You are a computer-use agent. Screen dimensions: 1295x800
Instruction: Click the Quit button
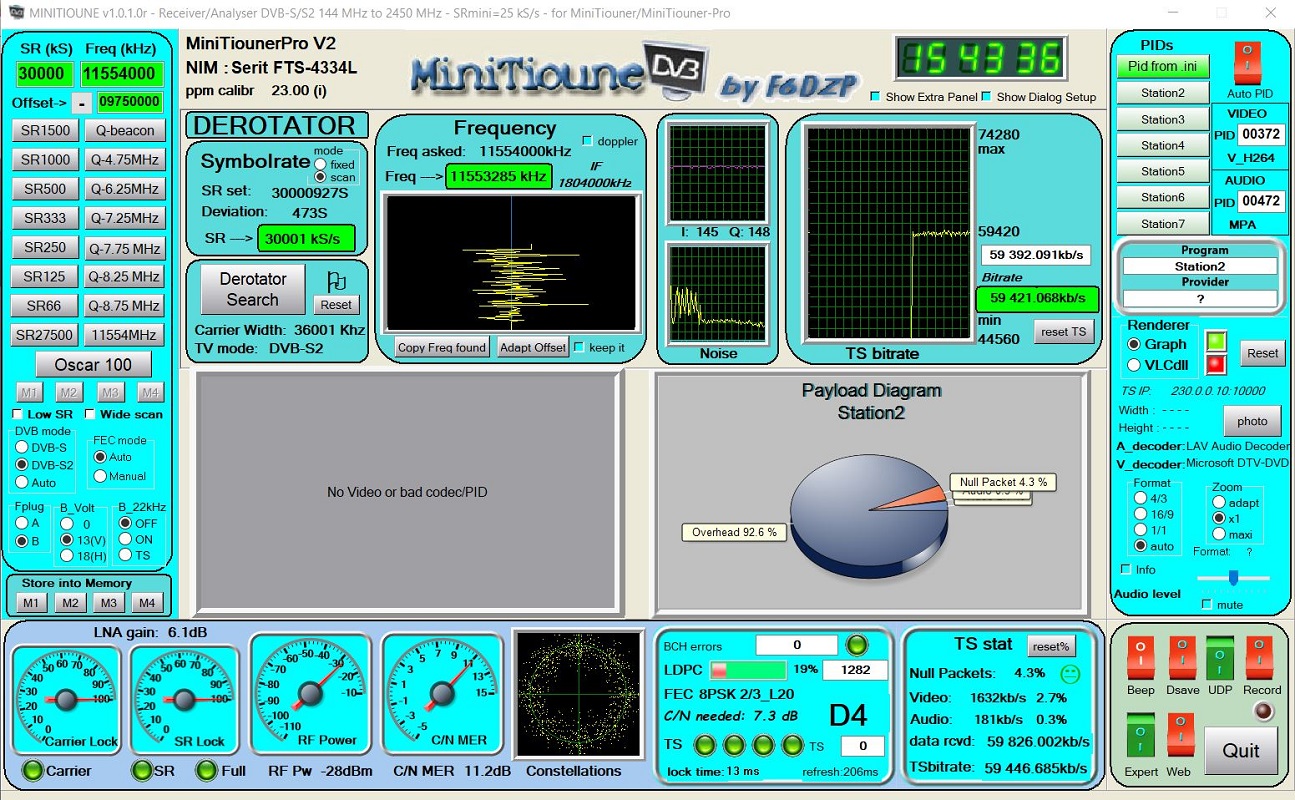pos(1240,750)
